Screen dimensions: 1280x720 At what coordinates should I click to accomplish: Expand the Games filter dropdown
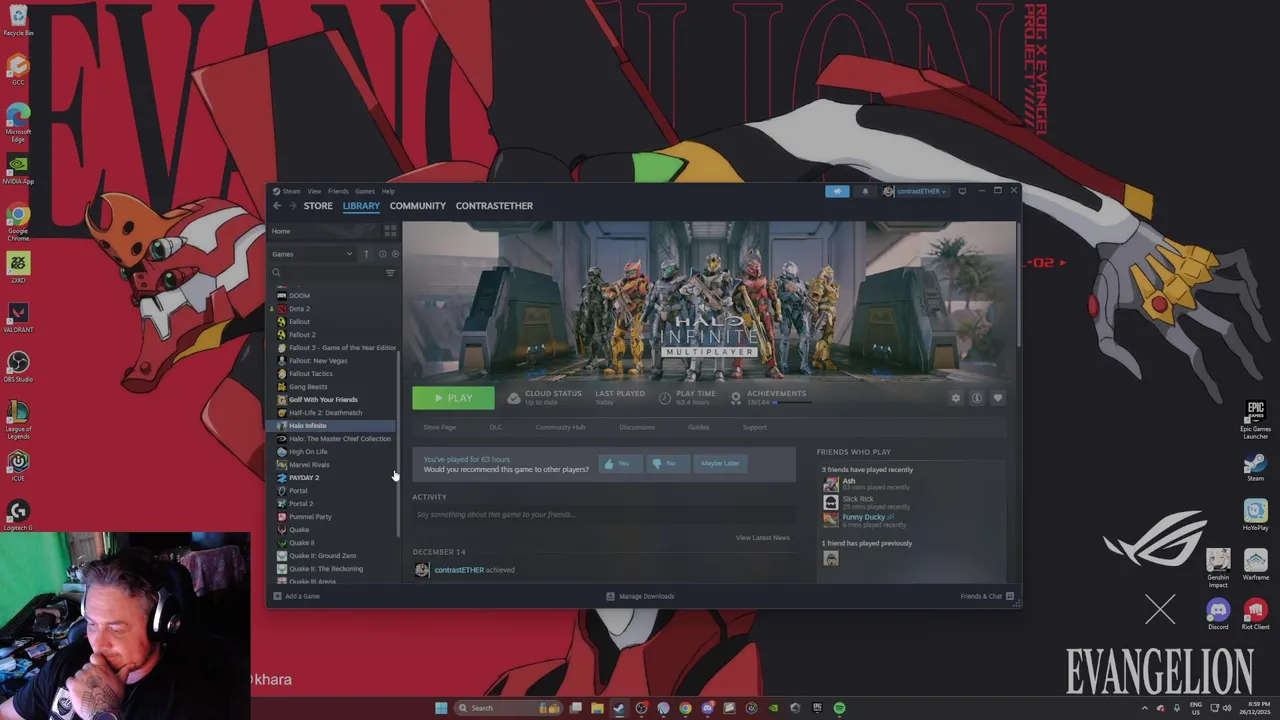[x=313, y=254]
